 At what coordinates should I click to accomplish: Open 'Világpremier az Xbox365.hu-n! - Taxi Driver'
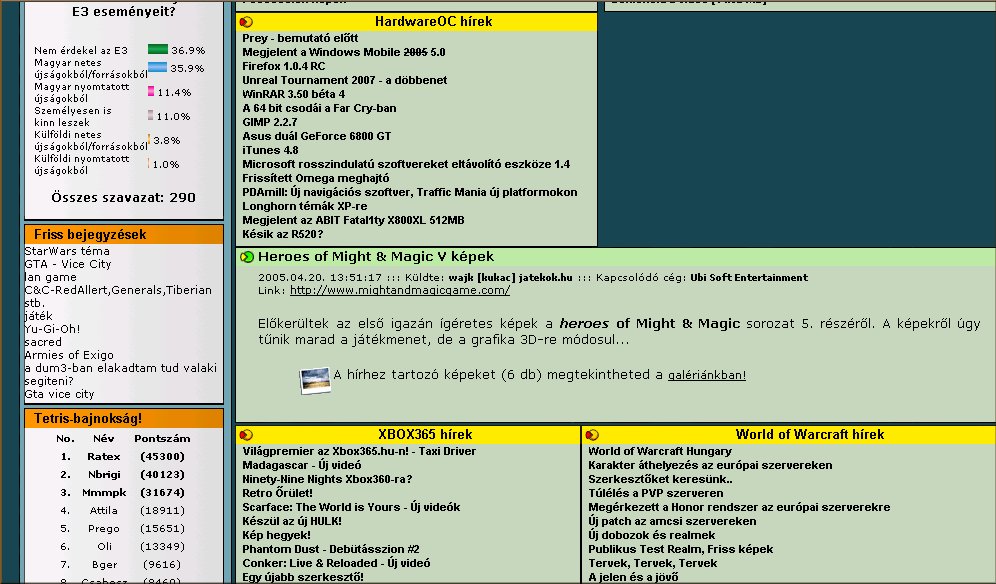[x=359, y=451]
